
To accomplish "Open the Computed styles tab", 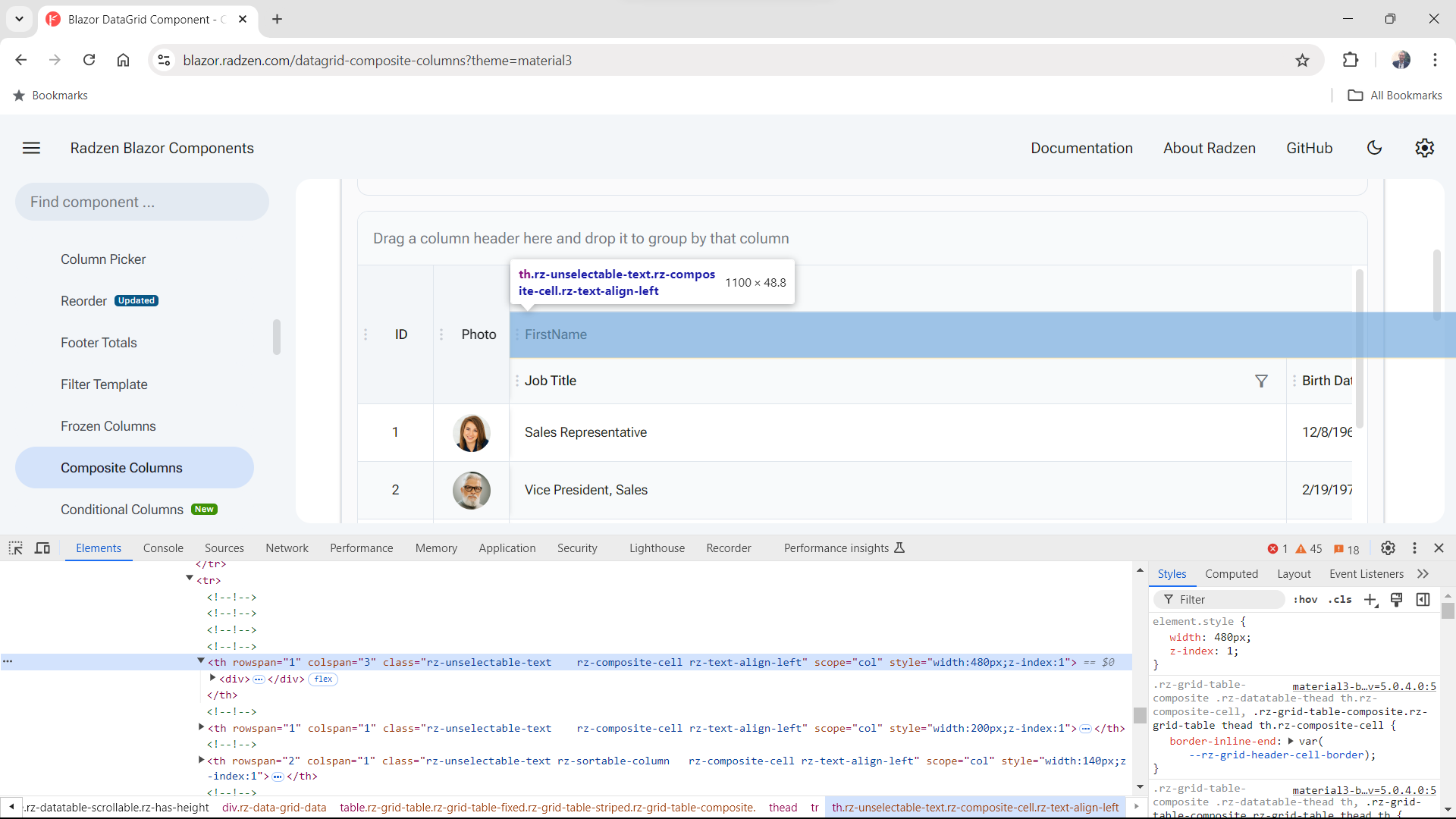I will pos(1231,574).
